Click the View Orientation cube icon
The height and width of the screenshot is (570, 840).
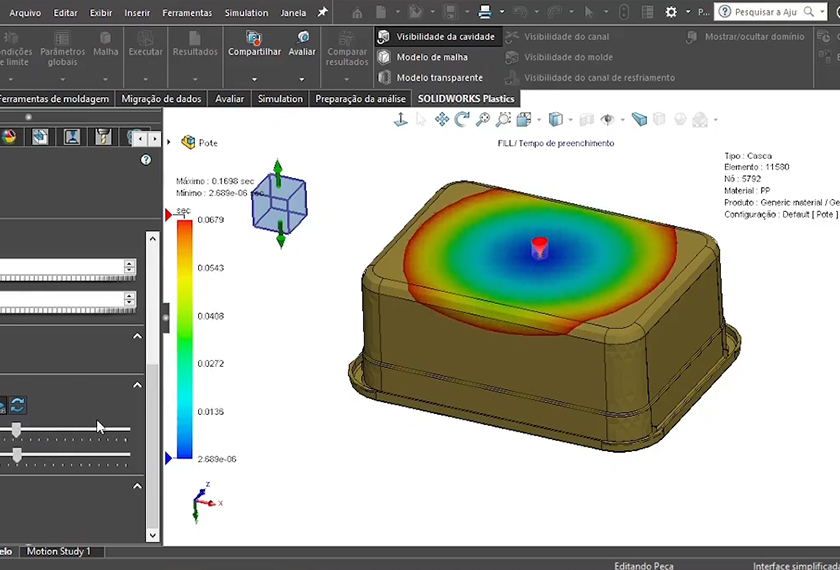[524, 119]
